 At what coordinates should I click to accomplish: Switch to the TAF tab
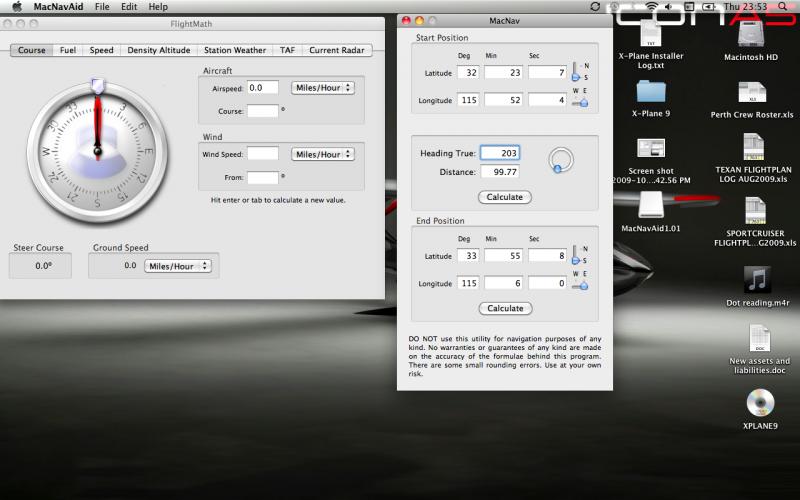coord(287,50)
